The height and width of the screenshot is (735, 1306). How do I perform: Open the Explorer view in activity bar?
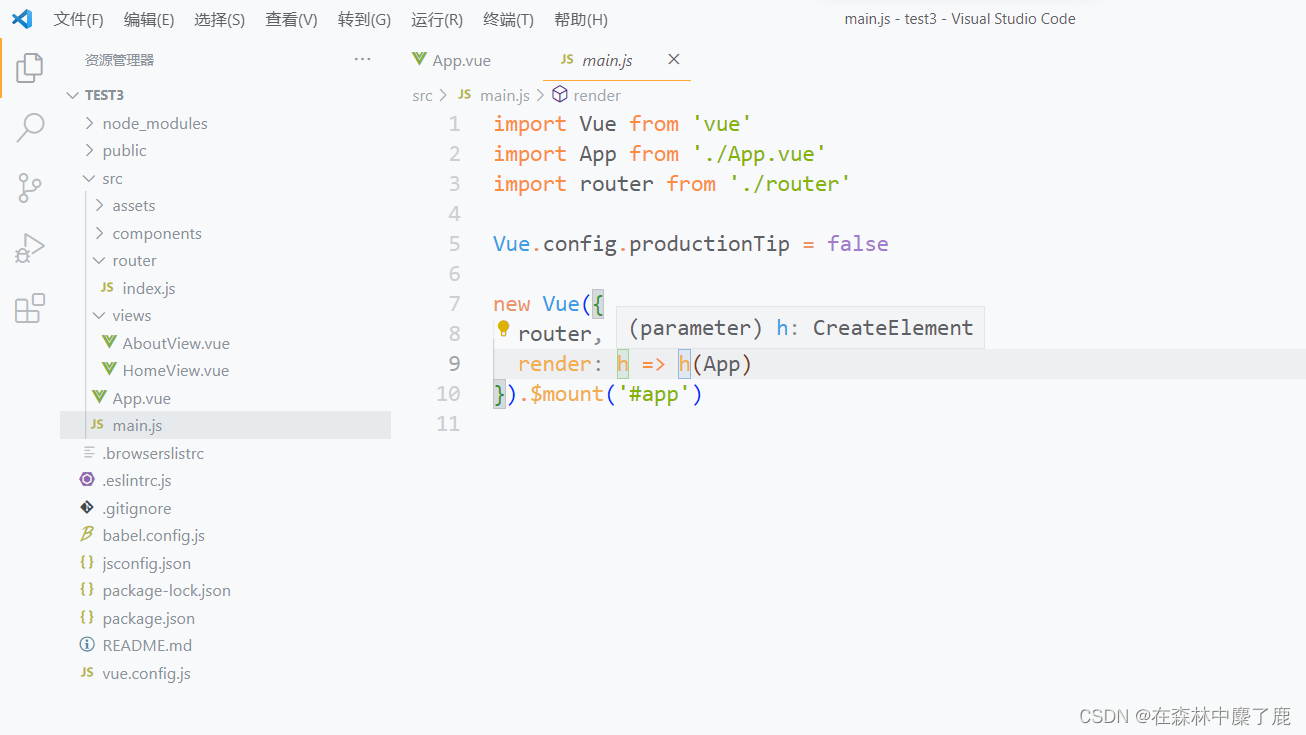pyautogui.click(x=30, y=68)
